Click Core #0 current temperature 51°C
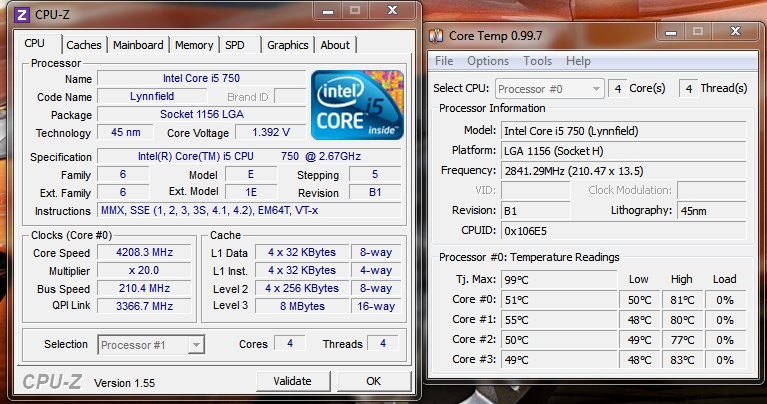767x404 pixels. tap(559, 300)
